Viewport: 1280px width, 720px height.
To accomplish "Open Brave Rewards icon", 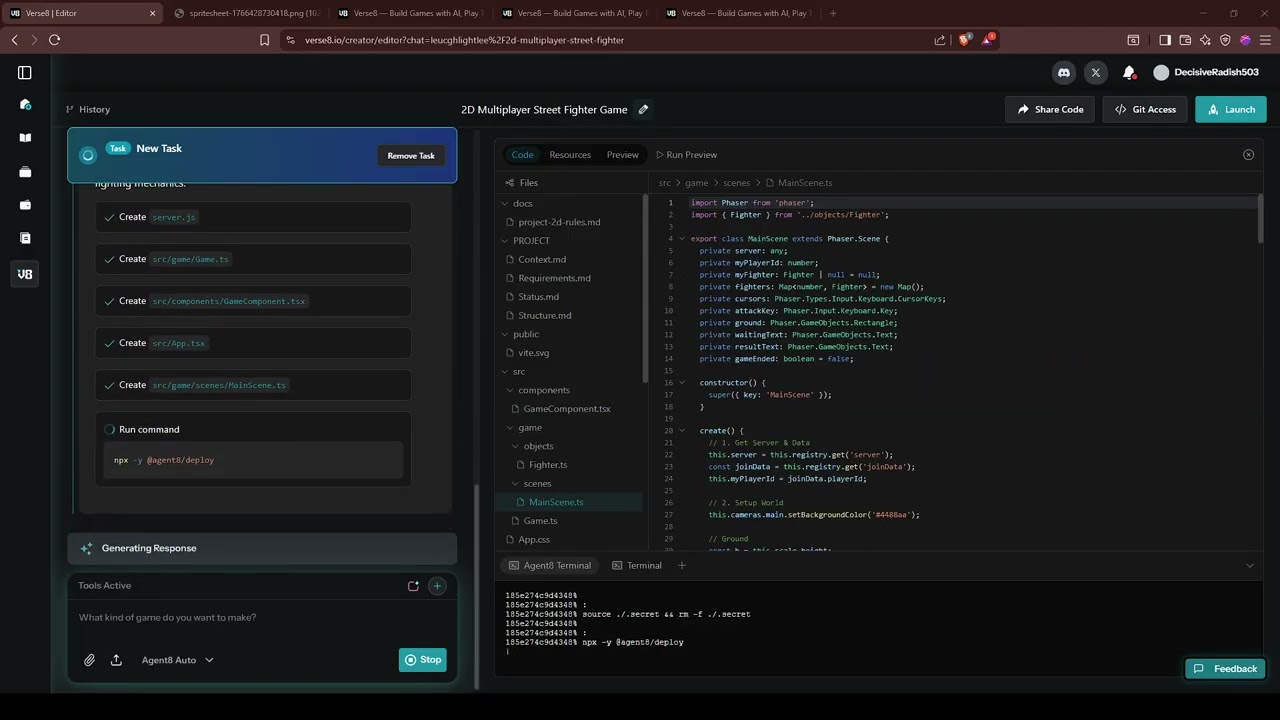I will coord(988,40).
